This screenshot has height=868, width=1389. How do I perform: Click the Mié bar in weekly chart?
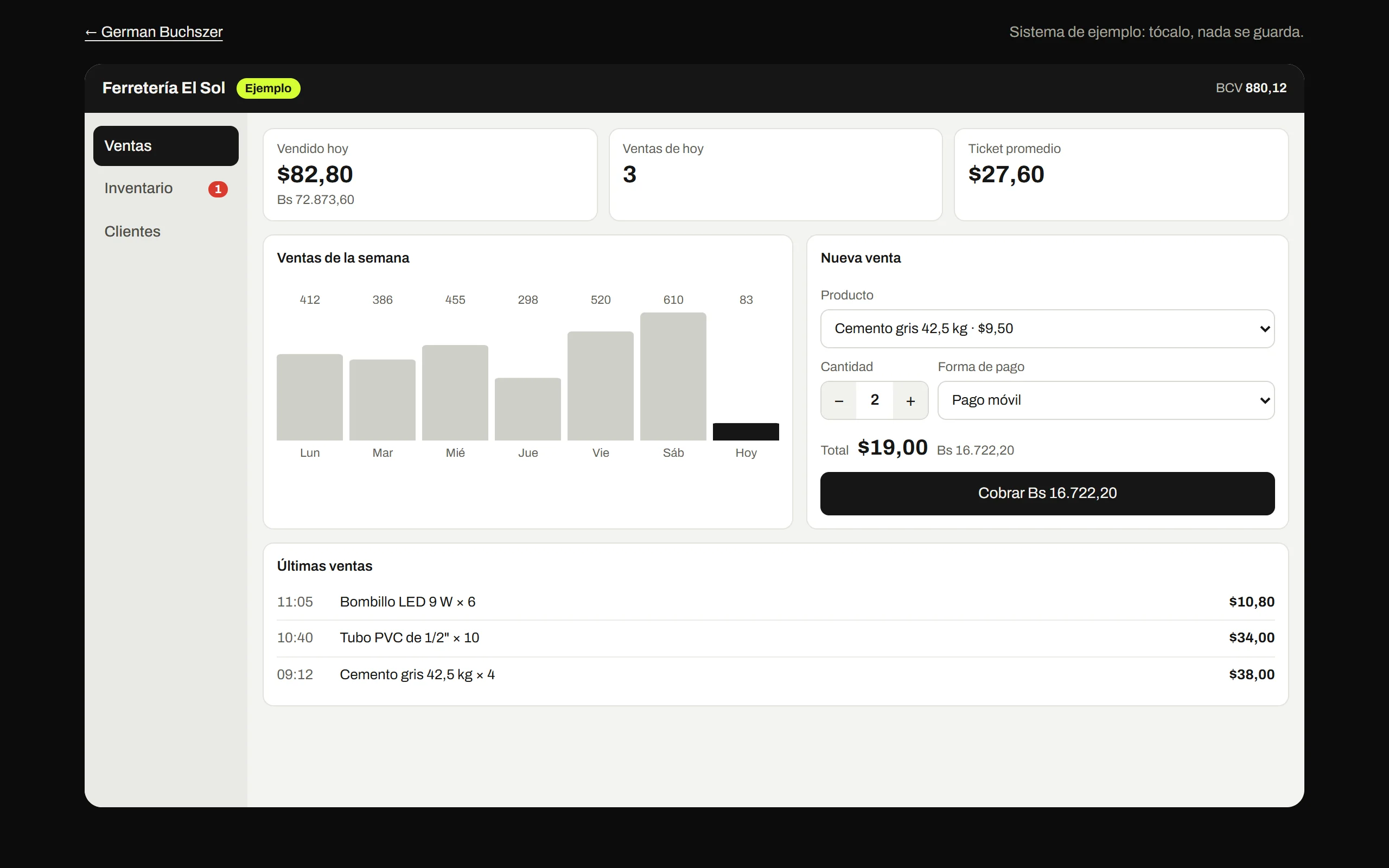click(x=455, y=393)
